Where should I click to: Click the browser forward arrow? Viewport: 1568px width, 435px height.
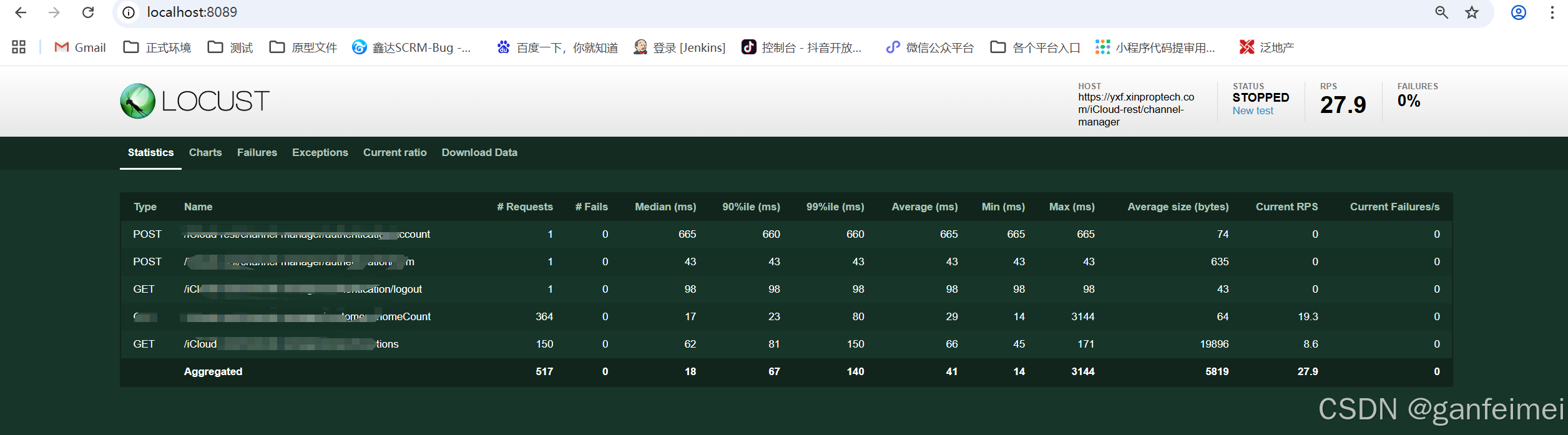[x=54, y=12]
